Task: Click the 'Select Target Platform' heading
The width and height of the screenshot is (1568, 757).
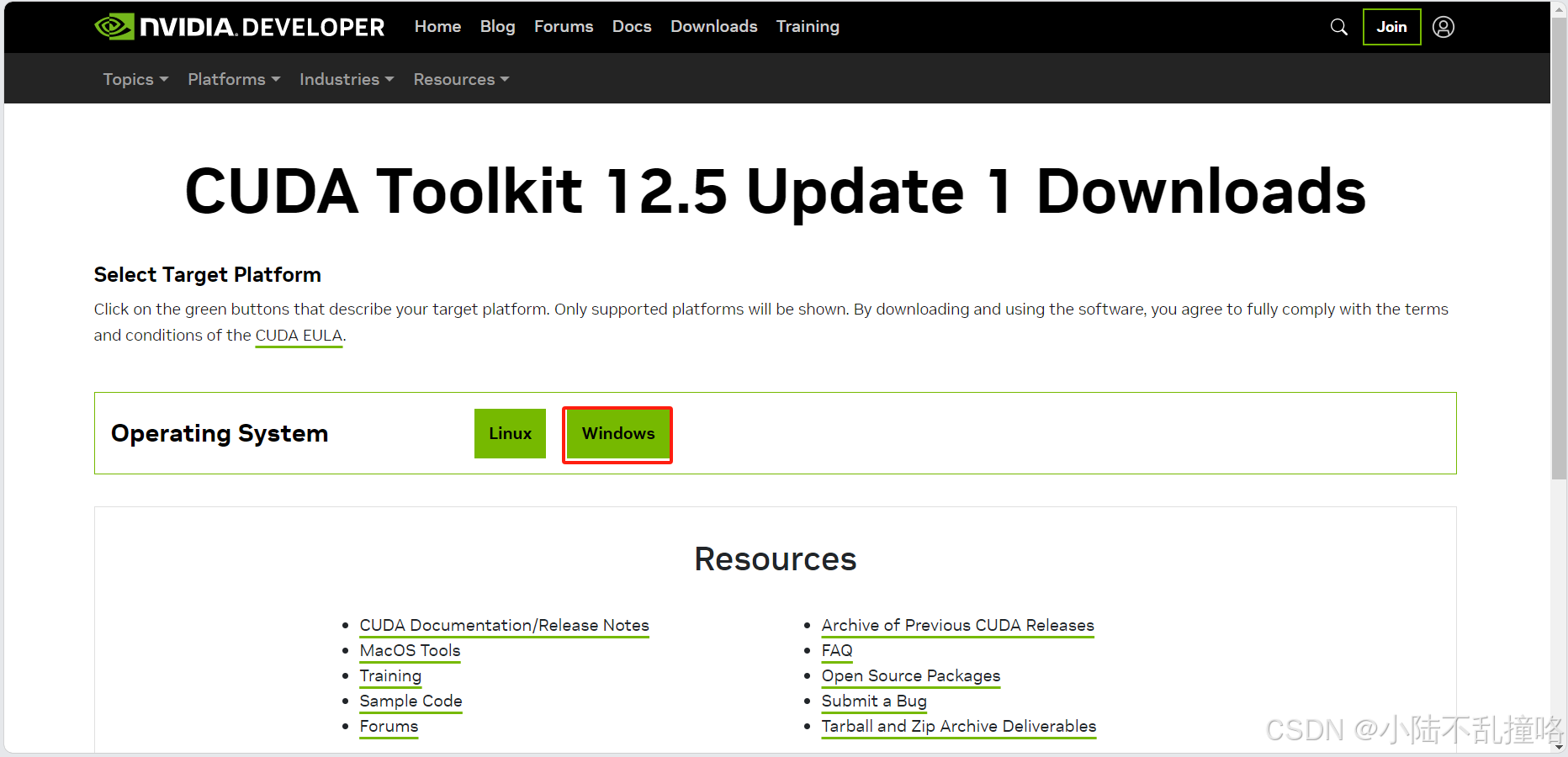Action: [207, 275]
